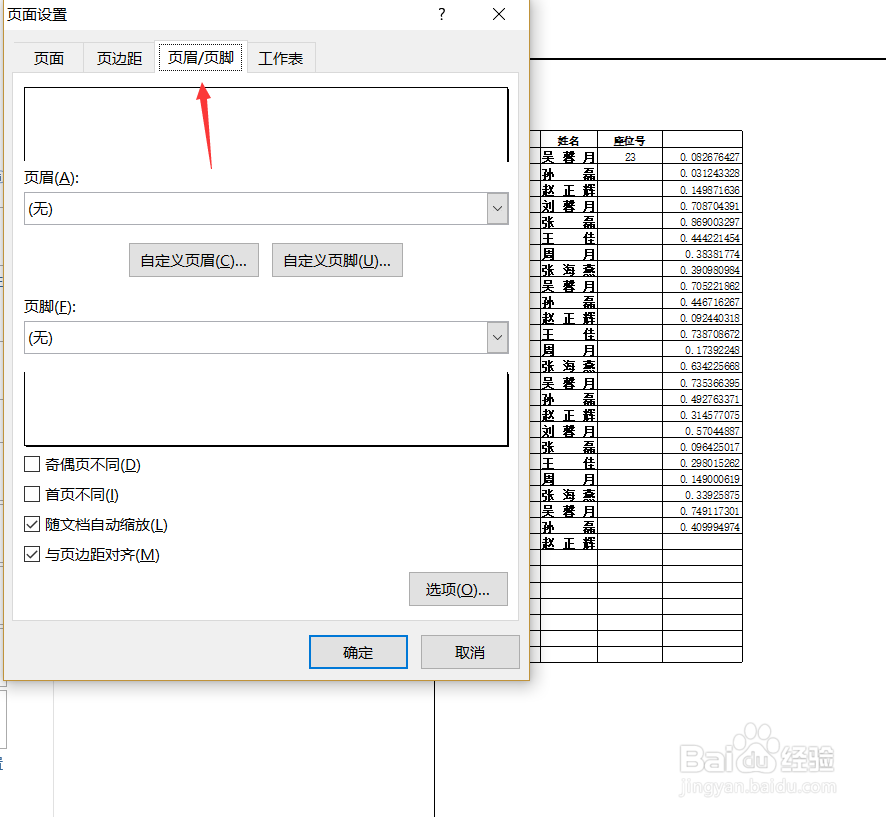Open the 工作表 tab
Viewport: 886px width, 817px height.
point(281,57)
